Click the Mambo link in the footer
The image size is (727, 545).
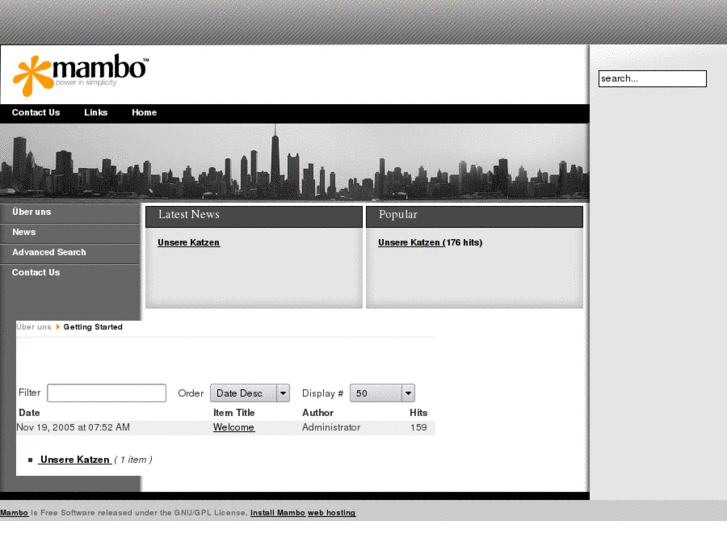[x=14, y=513]
